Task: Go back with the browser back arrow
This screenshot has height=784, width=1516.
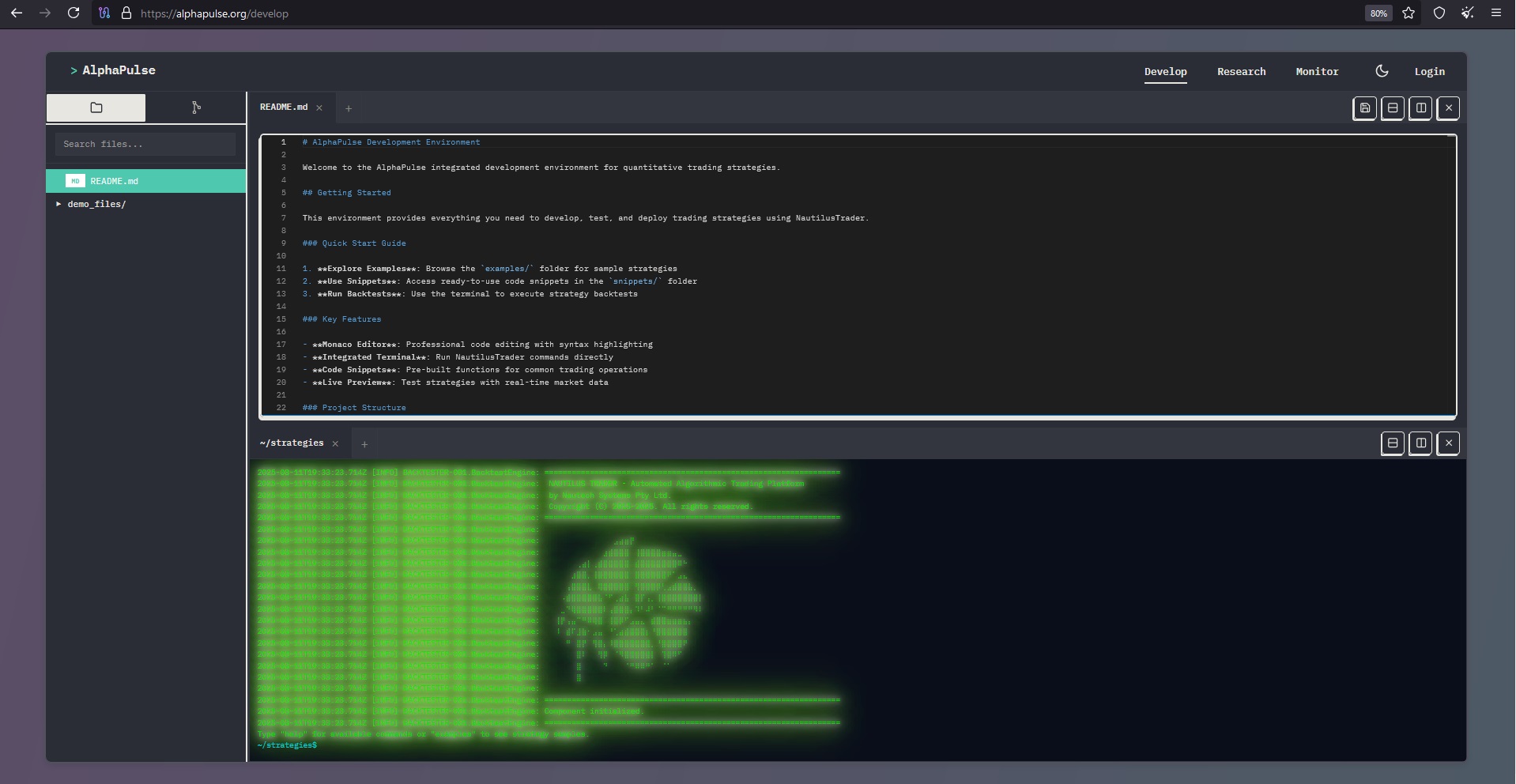Action: point(17,13)
